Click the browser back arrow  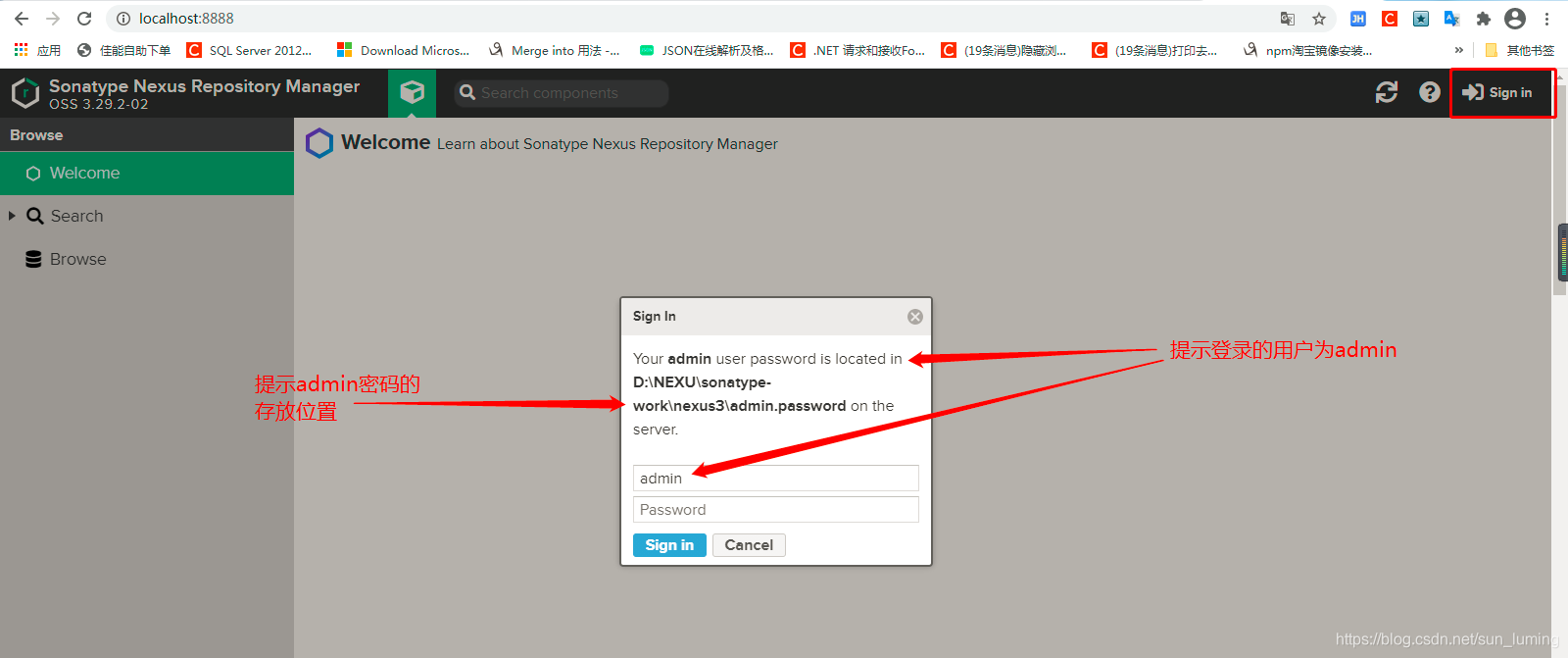(x=22, y=19)
